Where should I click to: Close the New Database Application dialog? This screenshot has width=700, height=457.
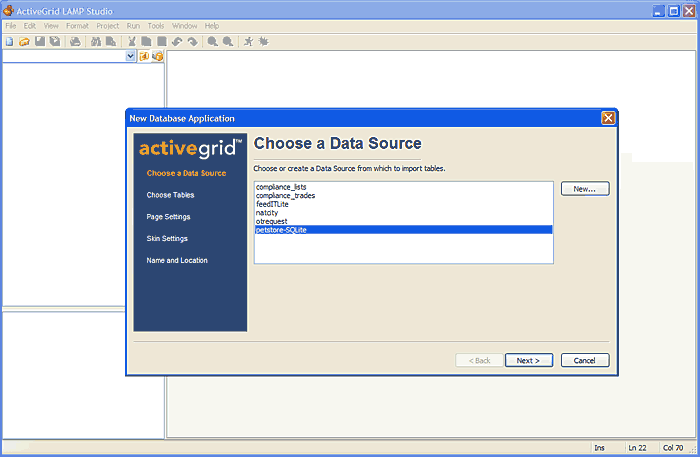(x=608, y=118)
